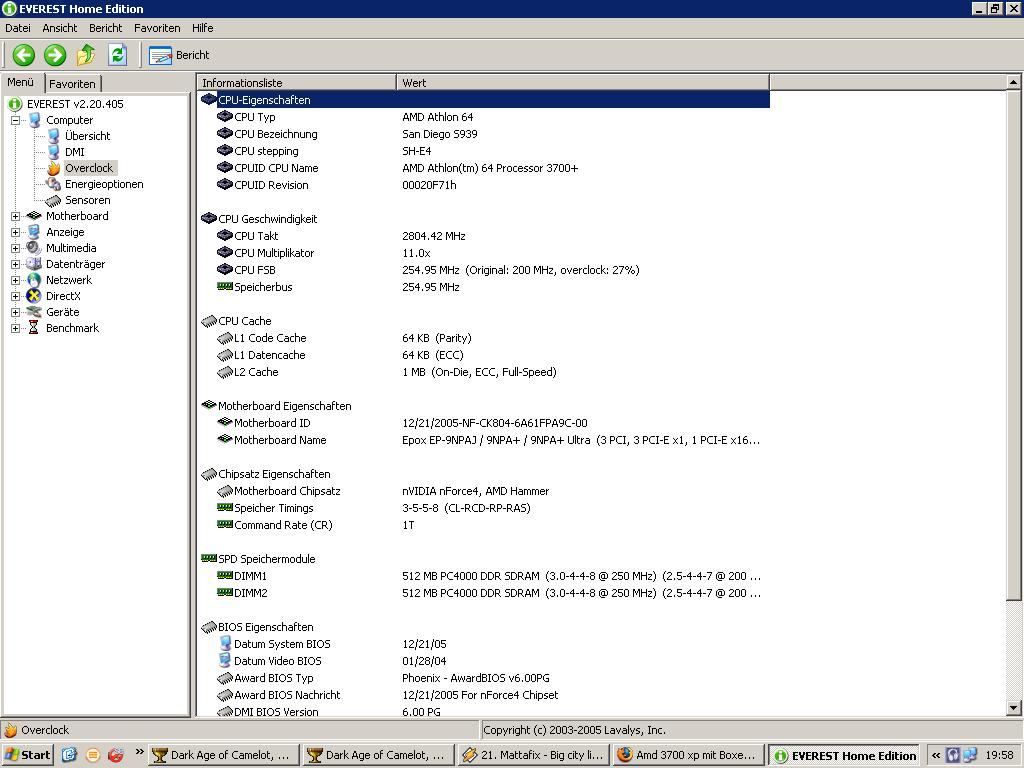Click the green Back arrow button

(24, 55)
